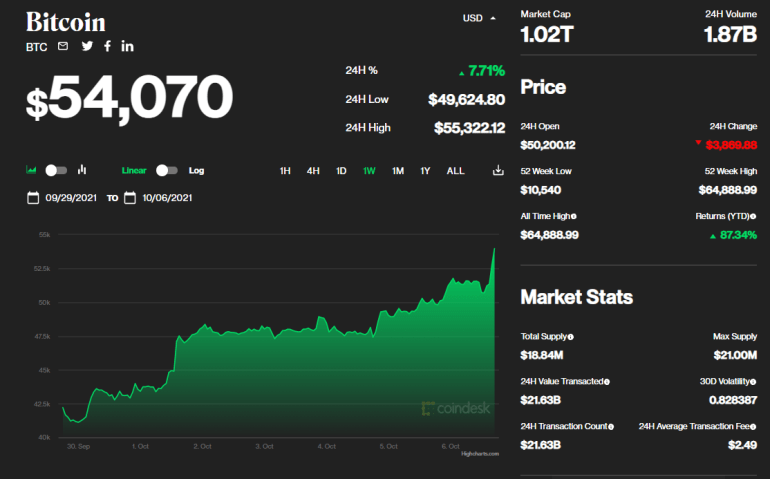Toggle the chart type switch
770x479 pixels.
point(56,170)
